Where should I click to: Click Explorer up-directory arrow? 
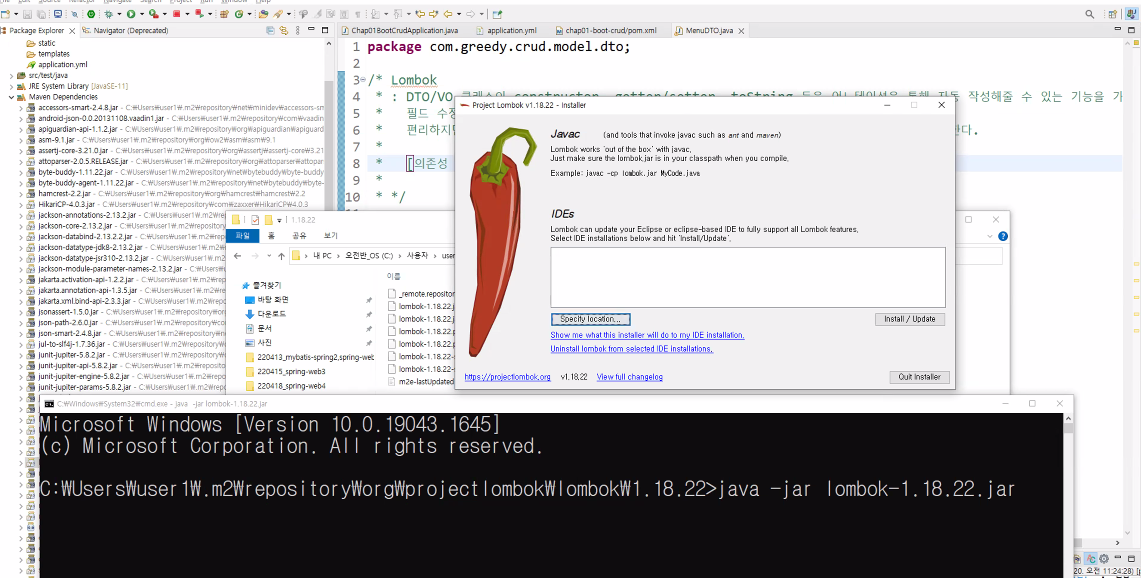point(281,256)
